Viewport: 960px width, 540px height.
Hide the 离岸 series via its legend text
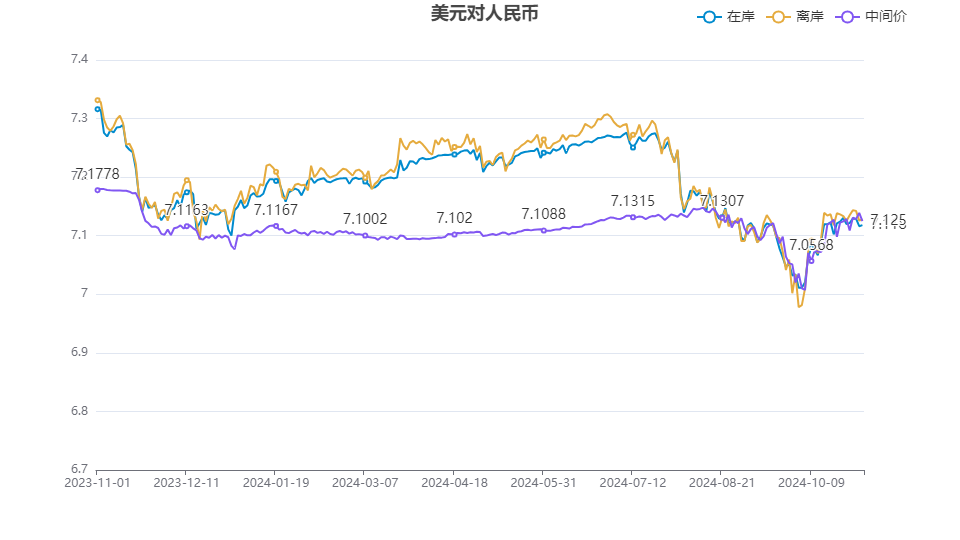pyautogui.click(x=810, y=17)
